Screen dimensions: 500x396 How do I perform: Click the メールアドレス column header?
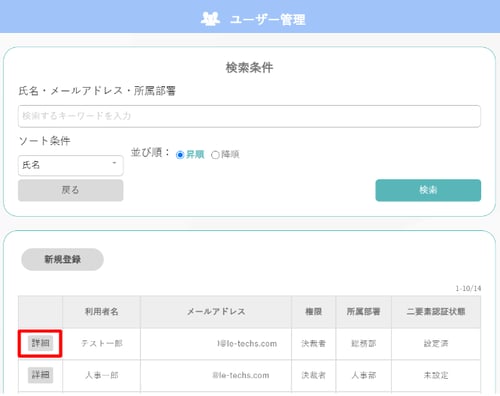point(216,312)
